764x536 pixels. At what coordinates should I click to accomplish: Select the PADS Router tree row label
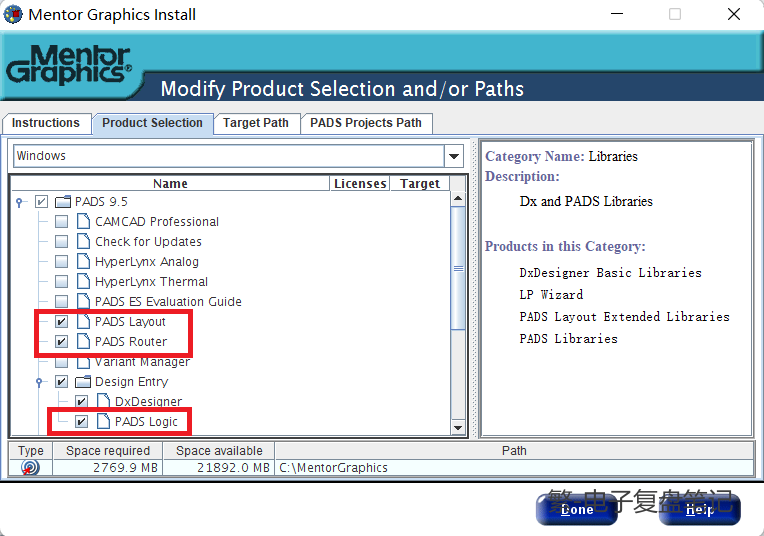[x=131, y=342]
